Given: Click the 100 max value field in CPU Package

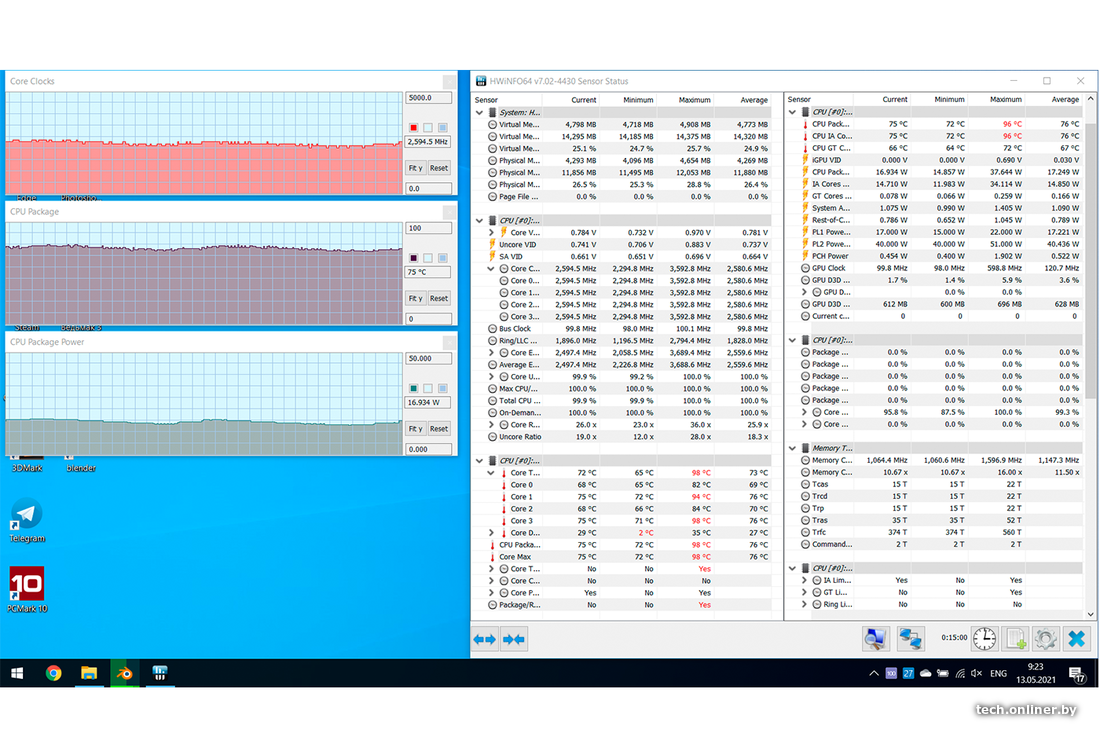Looking at the screenshot, I should pyautogui.click(x=428, y=228).
